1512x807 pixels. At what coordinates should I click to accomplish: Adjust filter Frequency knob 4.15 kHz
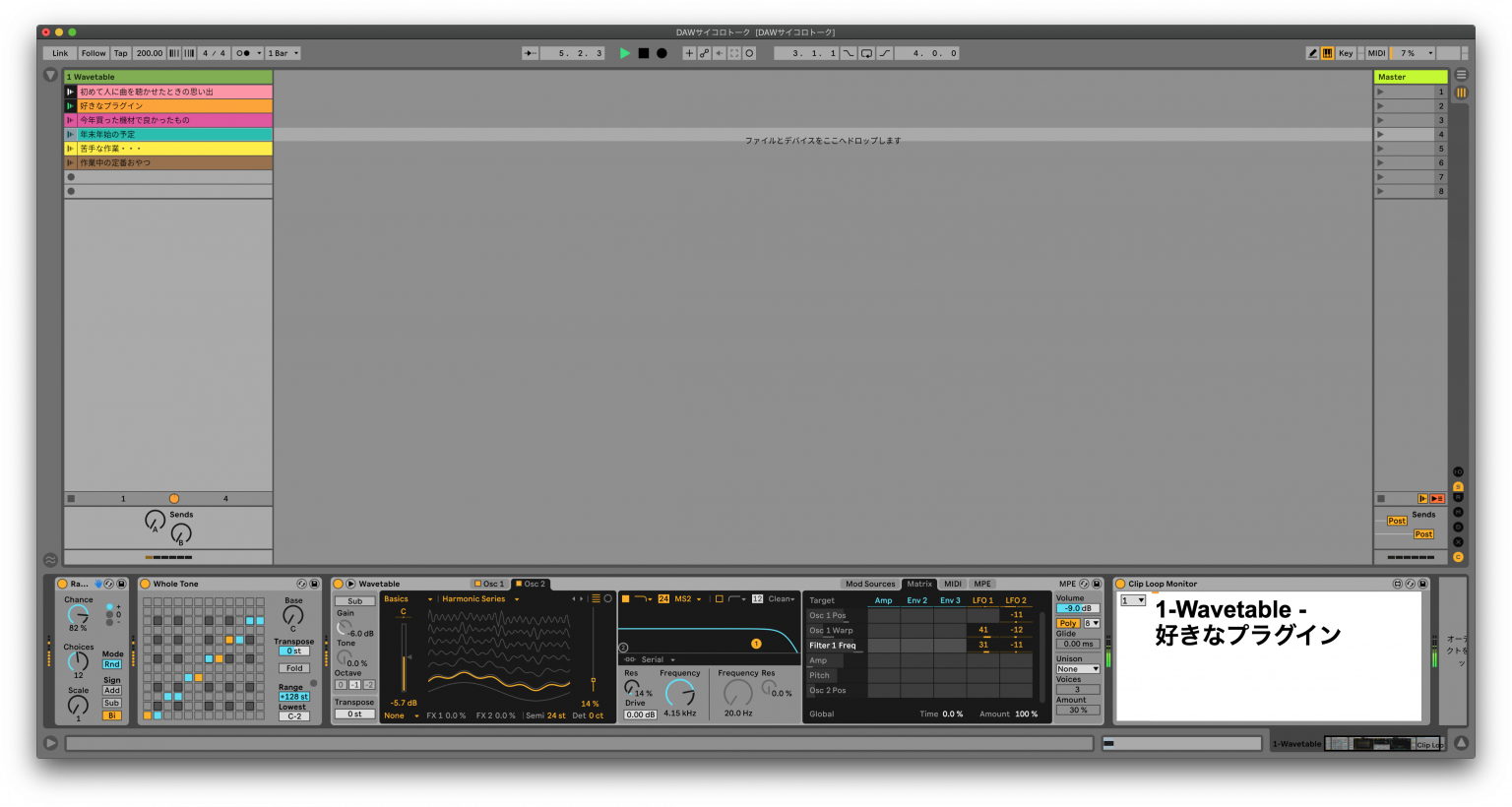click(x=679, y=693)
